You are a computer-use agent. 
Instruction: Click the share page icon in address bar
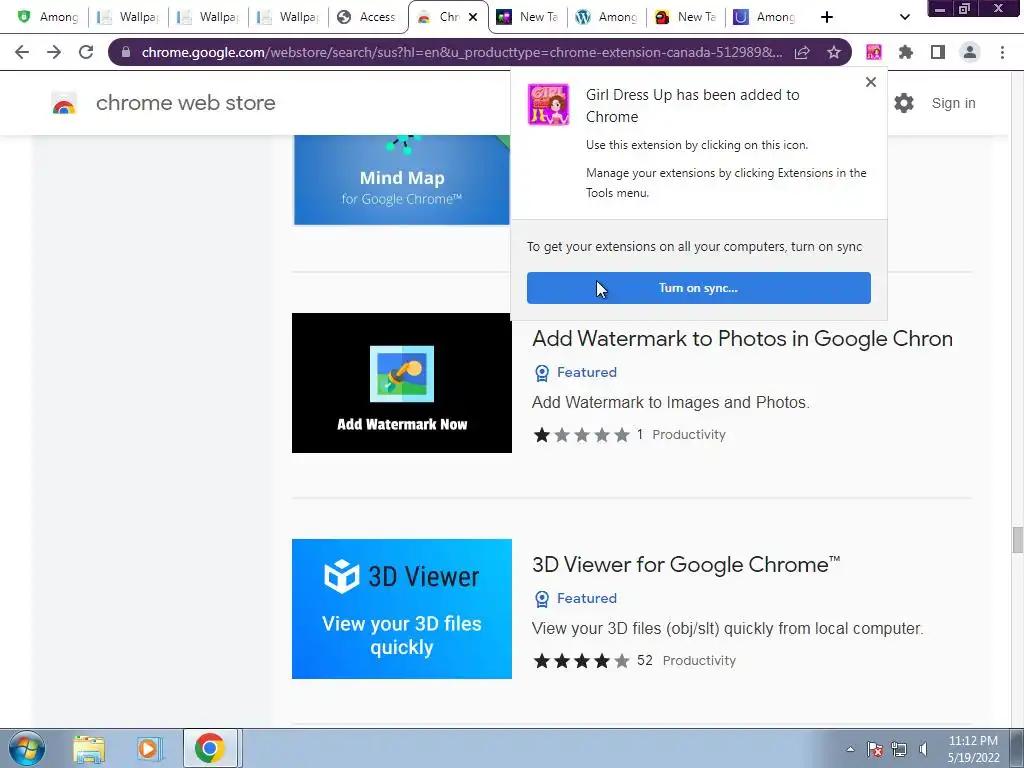(x=802, y=52)
